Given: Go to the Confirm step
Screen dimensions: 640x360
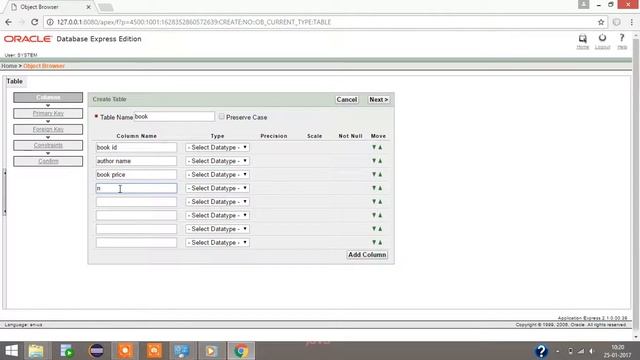Looking at the screenshot, I should [48, 161].
